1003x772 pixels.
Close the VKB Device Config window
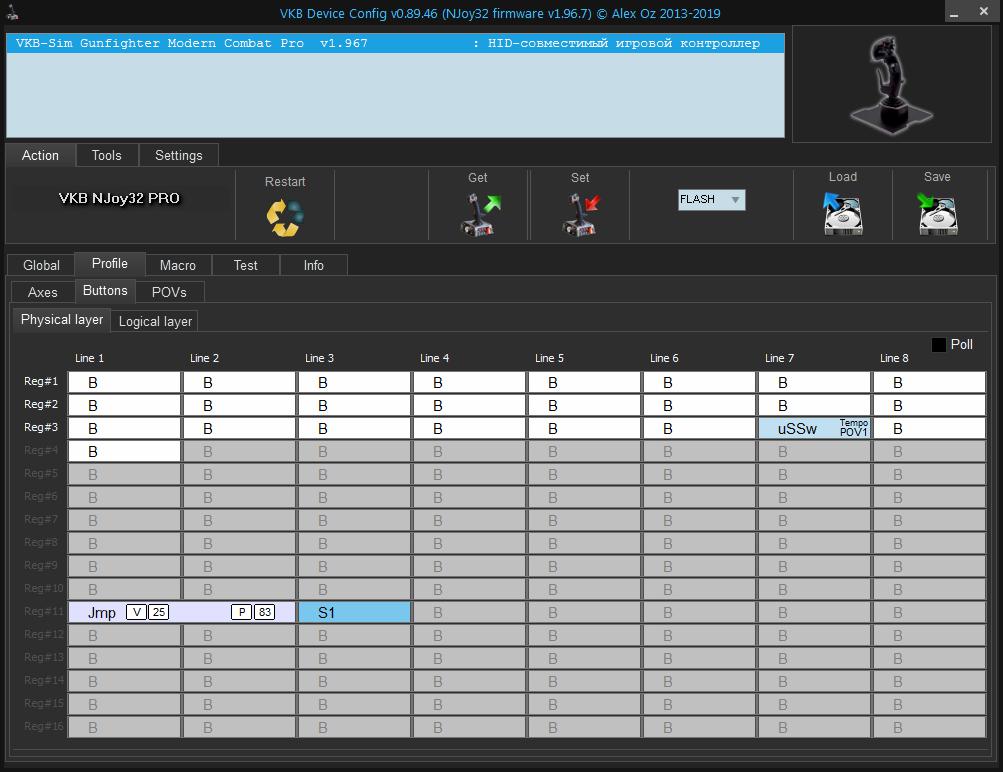coord(984,12)
